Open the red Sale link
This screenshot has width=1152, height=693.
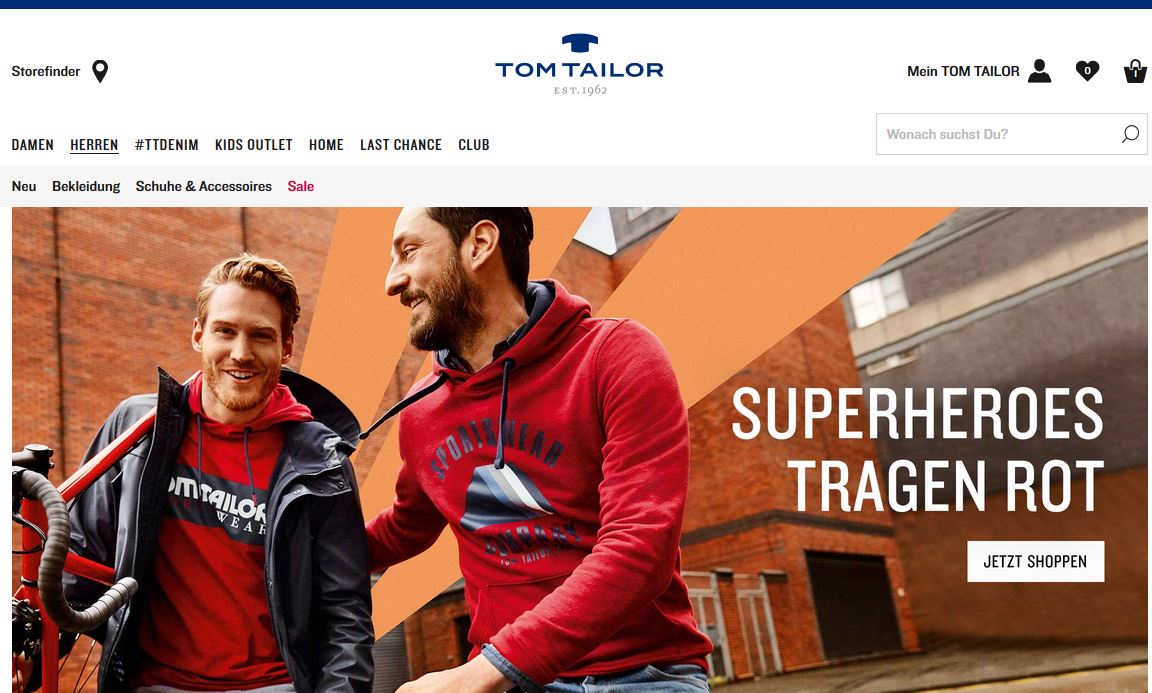pos(300,186)
